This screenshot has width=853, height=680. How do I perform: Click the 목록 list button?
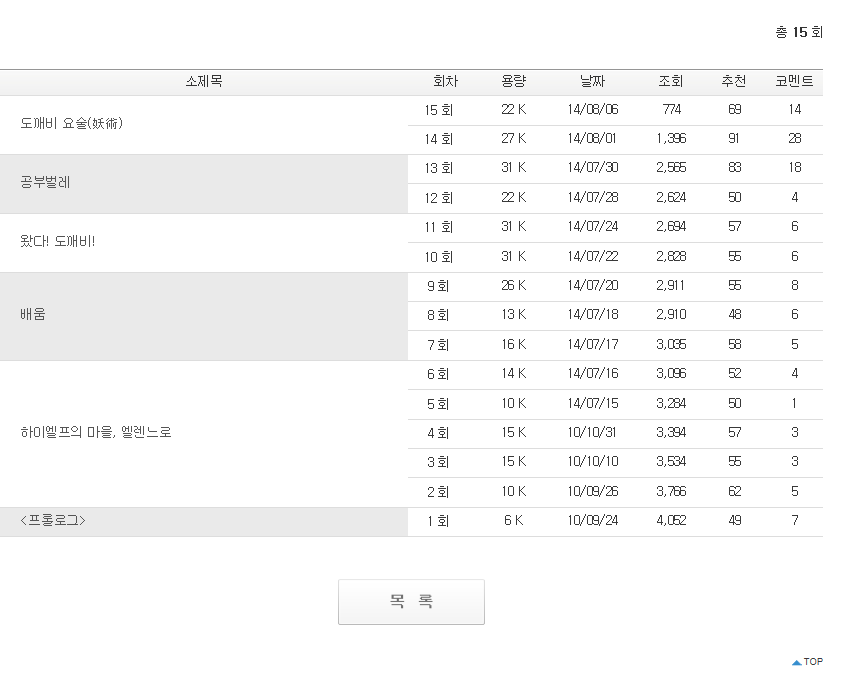pyautogui.click(x=411, y=602)
